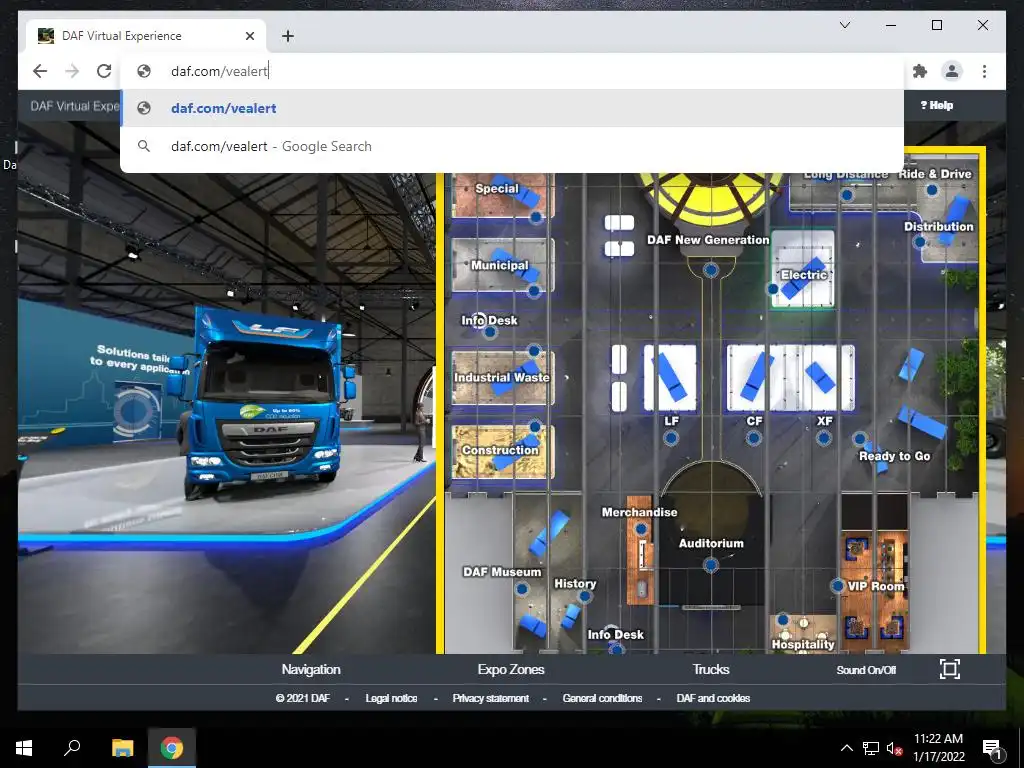Jump to History map marker
Screen dimensions: 1024x768
click(585, 596)
